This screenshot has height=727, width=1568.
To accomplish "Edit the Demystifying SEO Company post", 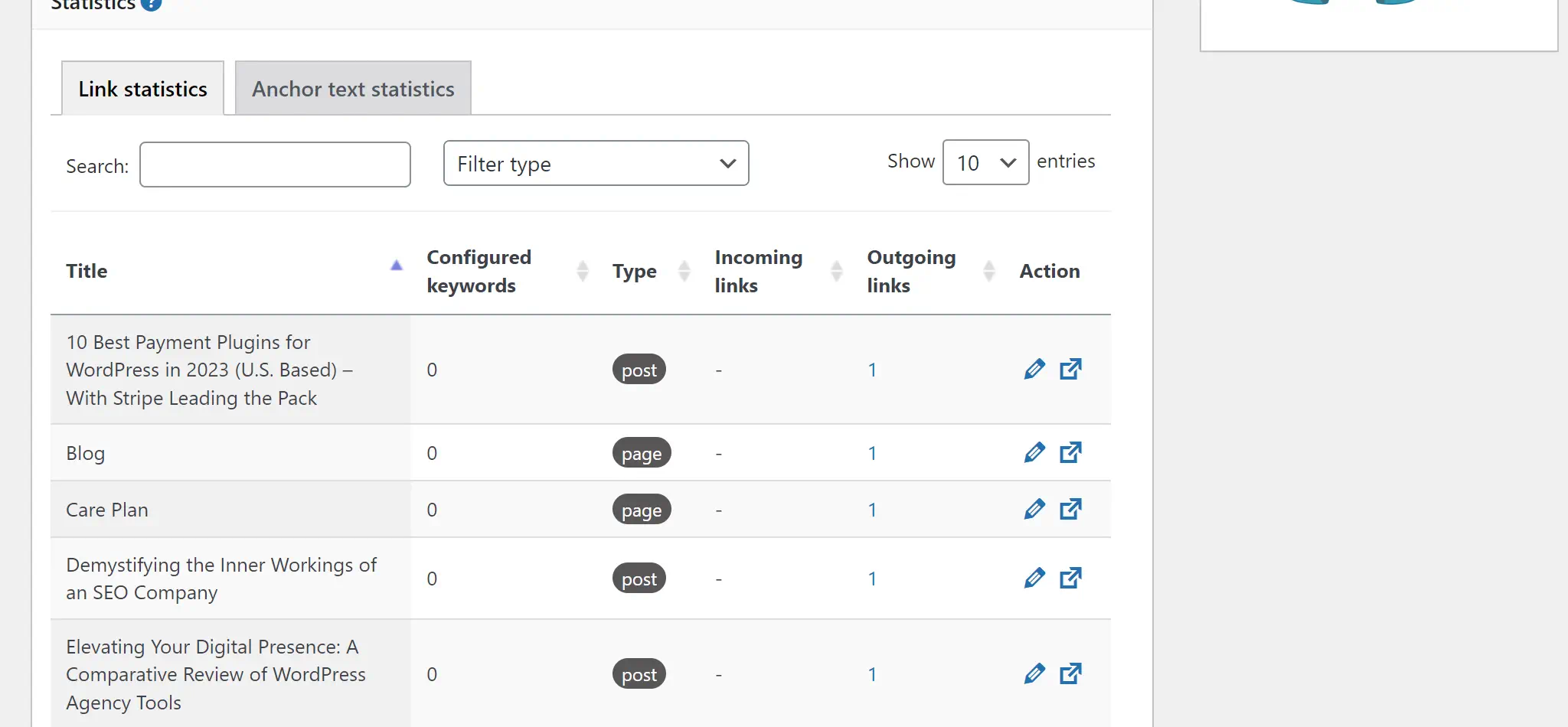I will point(1034,578).
